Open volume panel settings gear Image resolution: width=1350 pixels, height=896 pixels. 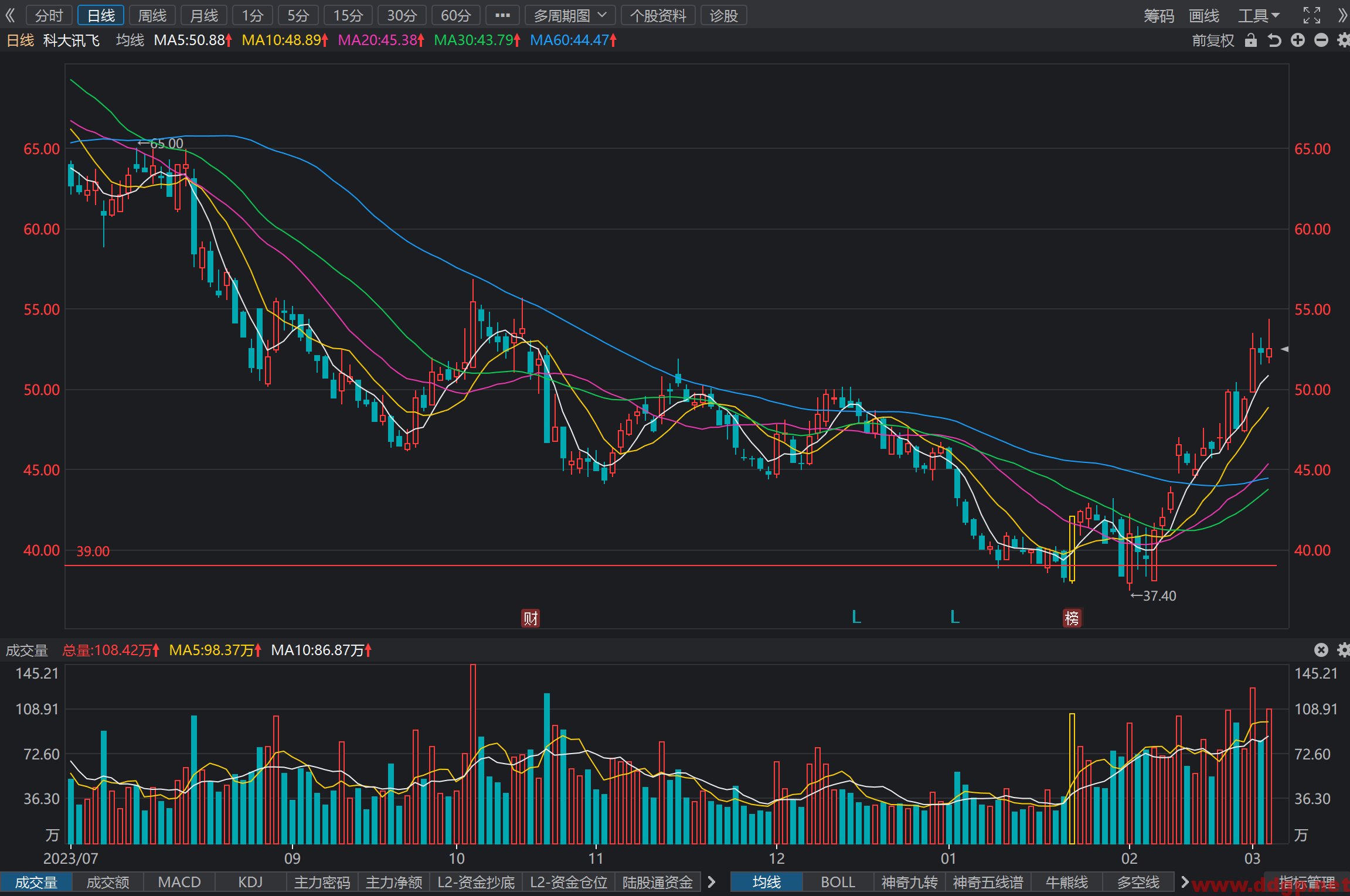tap(1343, 650)
